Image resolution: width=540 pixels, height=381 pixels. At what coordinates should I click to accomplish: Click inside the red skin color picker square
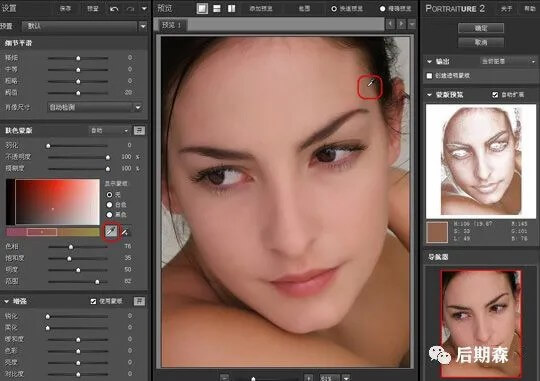58,202
